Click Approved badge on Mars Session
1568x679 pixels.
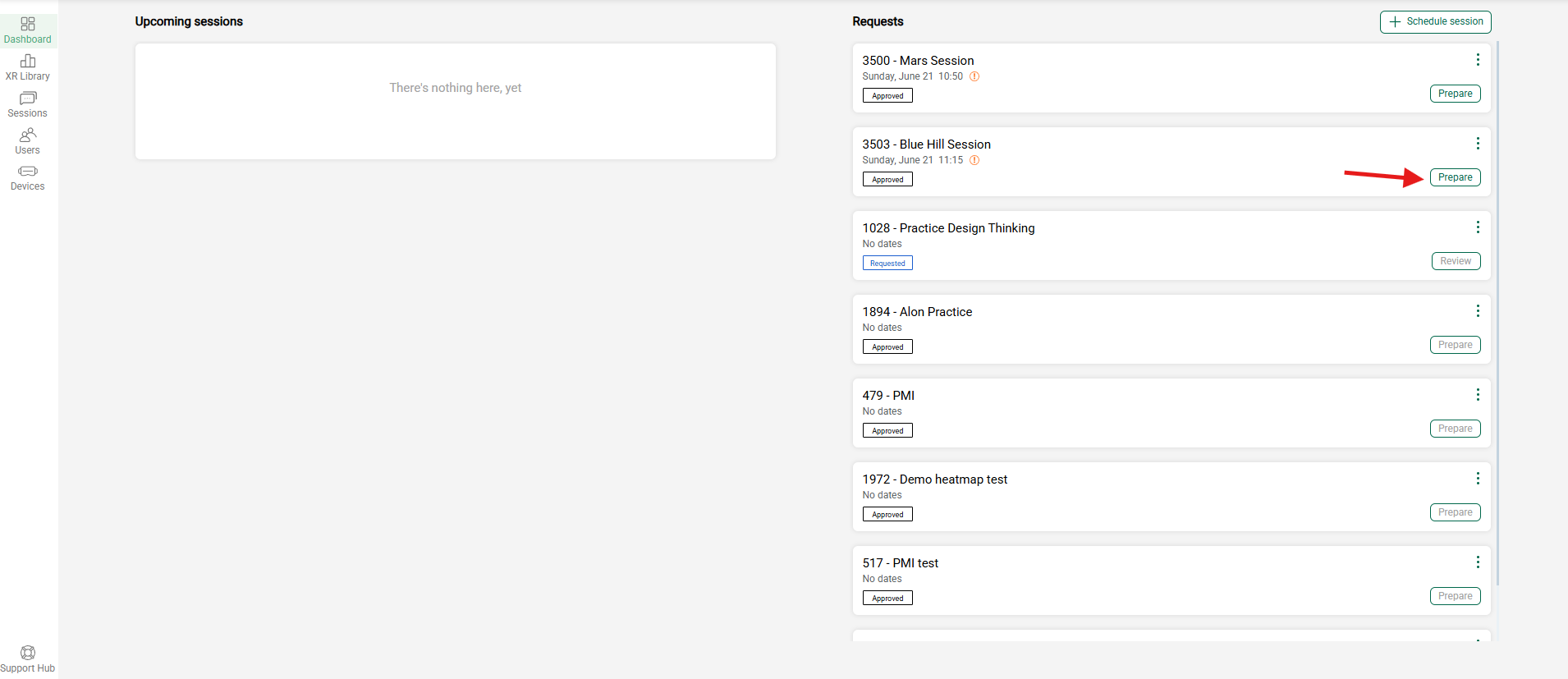pos(887,96)
